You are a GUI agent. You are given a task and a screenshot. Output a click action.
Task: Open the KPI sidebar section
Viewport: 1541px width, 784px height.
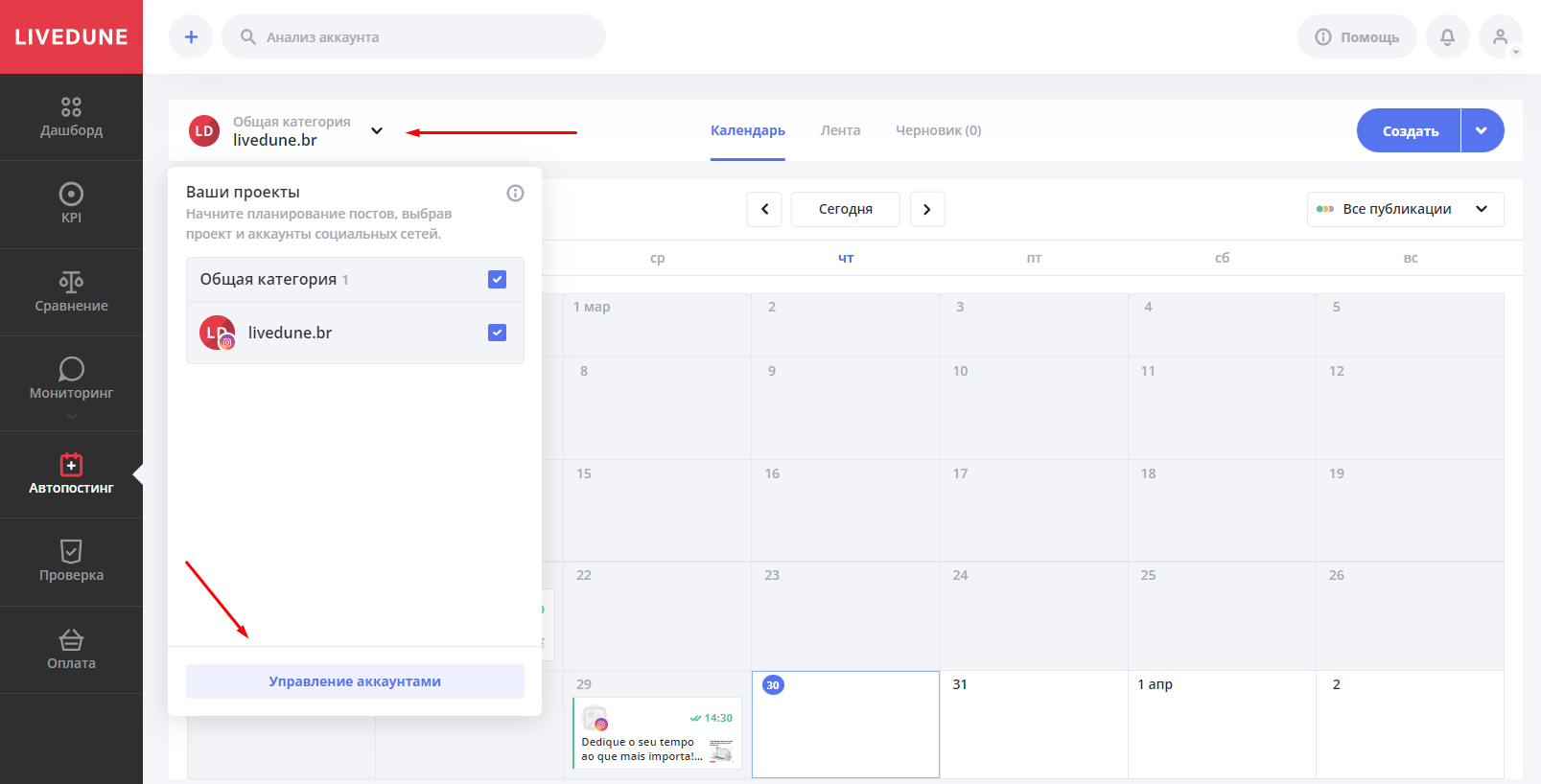71,204
